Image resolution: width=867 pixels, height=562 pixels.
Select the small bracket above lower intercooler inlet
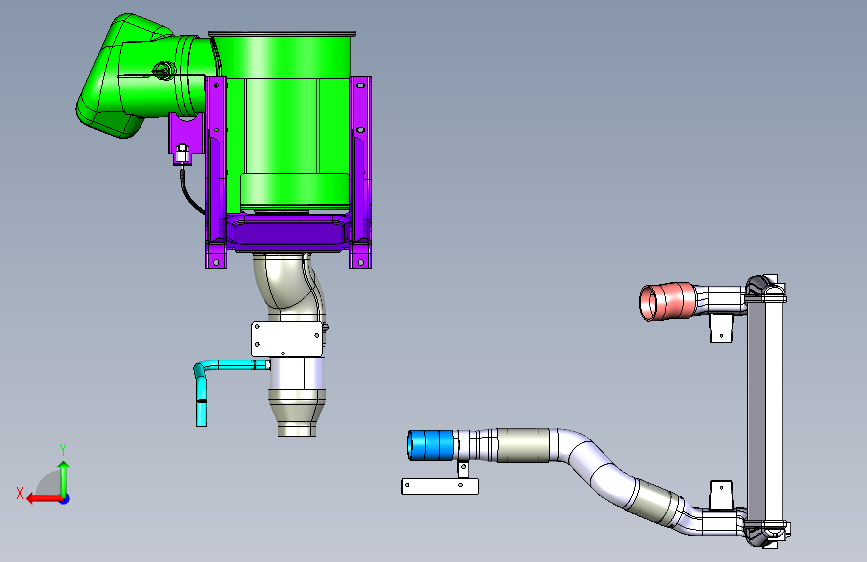point(722,495)
